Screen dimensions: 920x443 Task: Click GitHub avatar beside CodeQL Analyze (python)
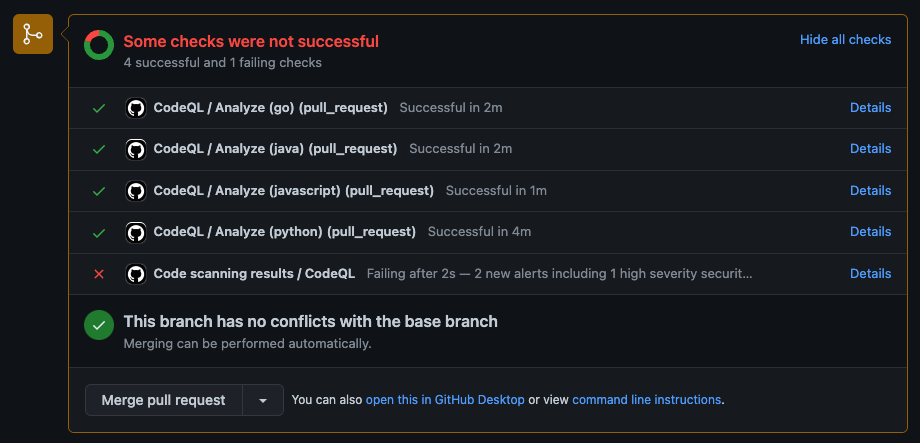[x=136, y=232]
